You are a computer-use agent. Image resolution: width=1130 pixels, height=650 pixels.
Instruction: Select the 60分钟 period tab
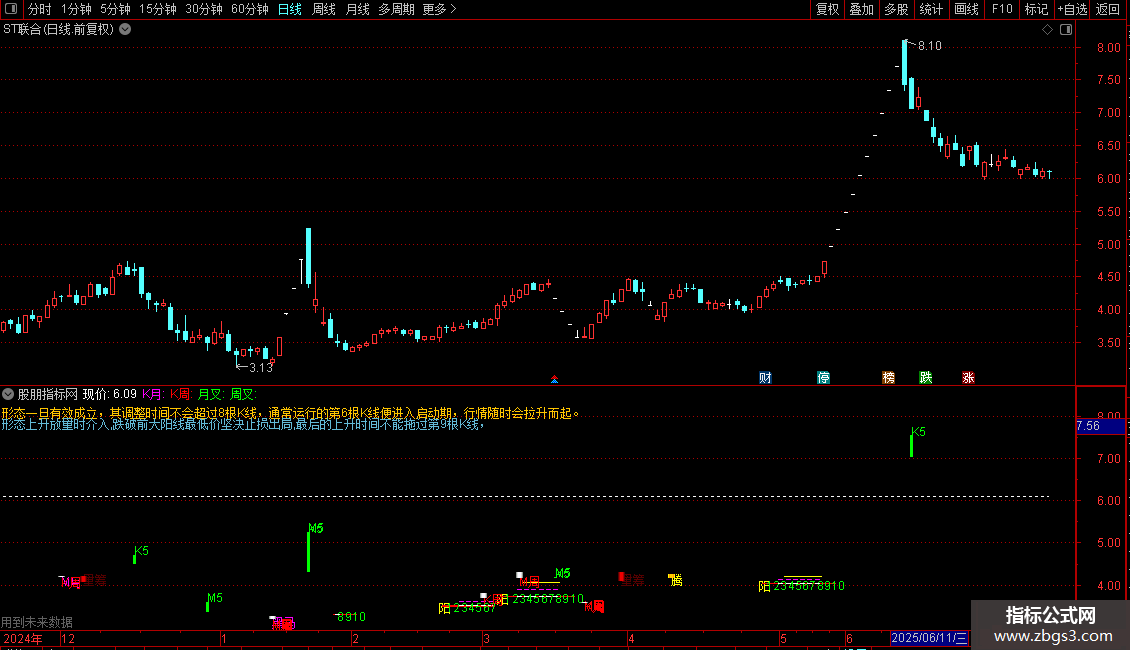(x=250, y=9)
